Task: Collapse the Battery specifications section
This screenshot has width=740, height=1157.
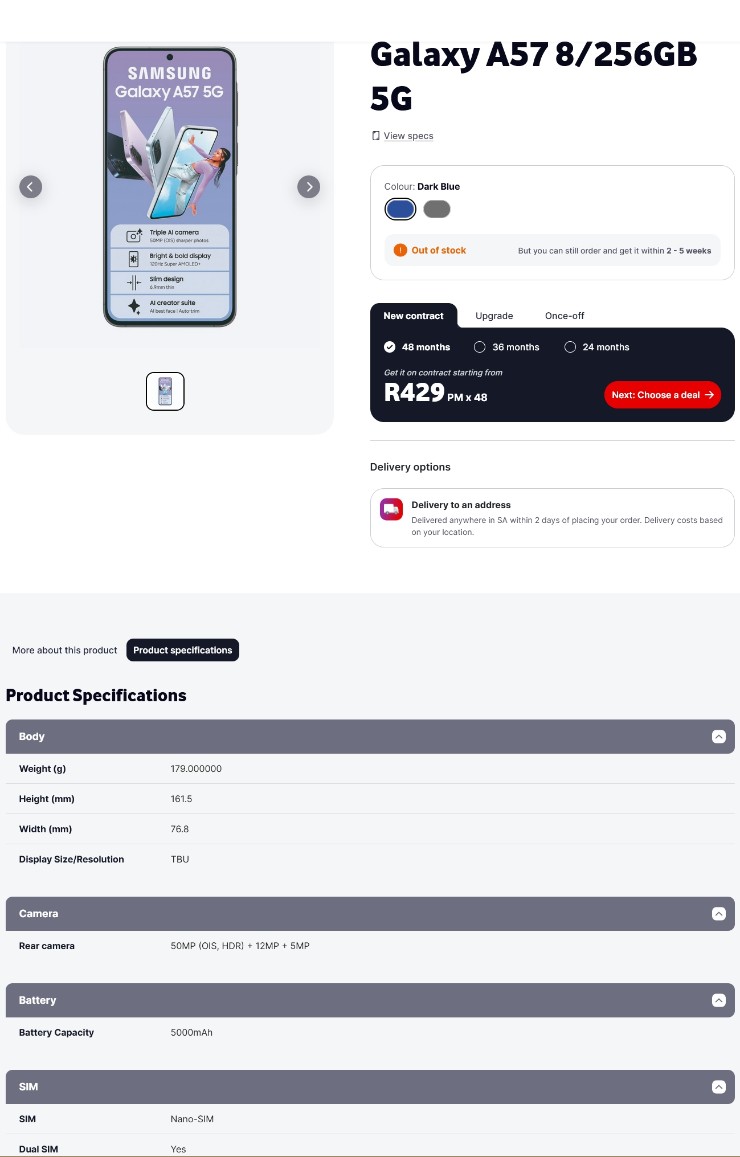Action: pyautogui.click(x=719, y=999)
